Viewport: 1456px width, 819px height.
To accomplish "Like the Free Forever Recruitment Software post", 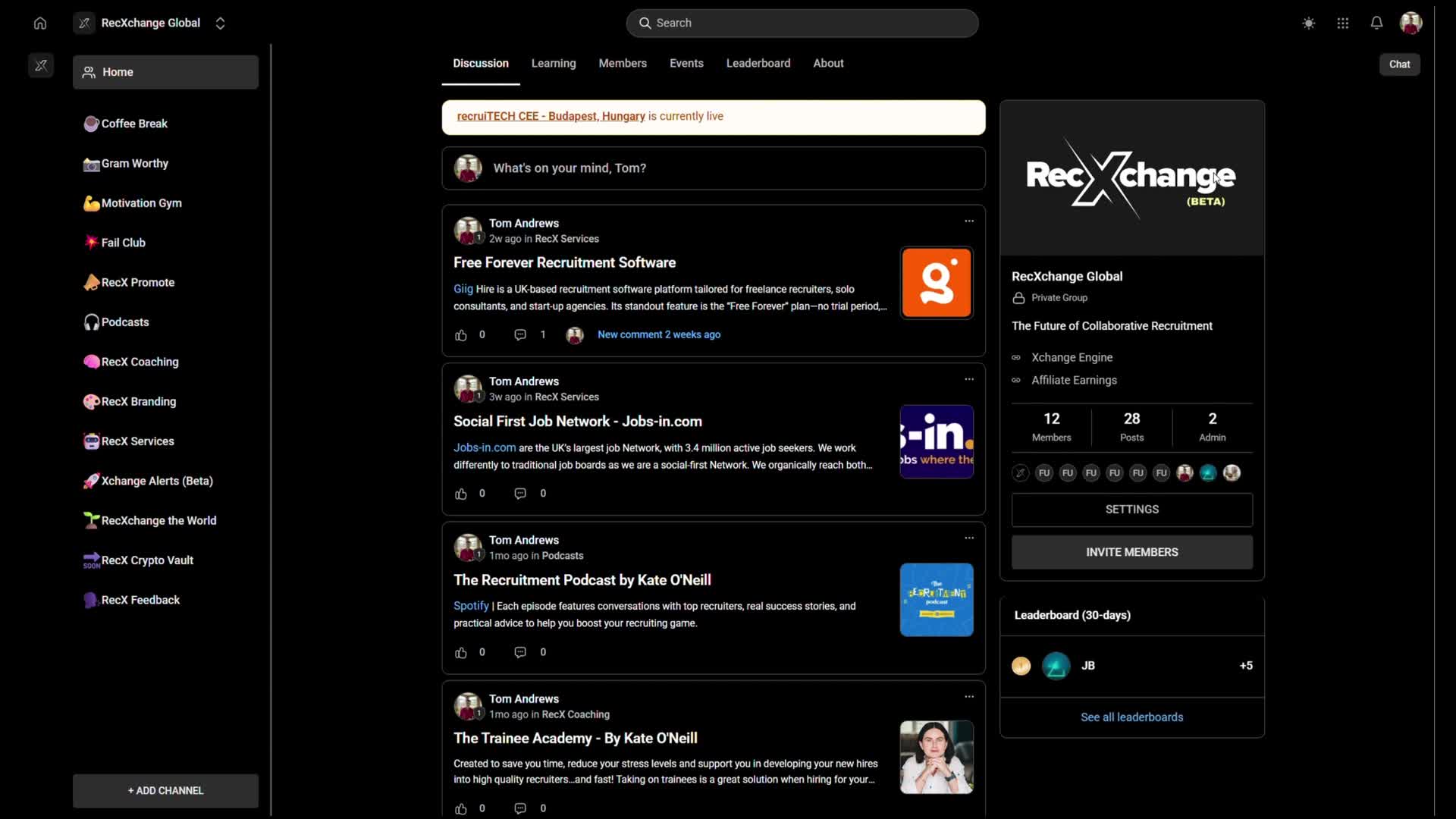I will point(461,335).
